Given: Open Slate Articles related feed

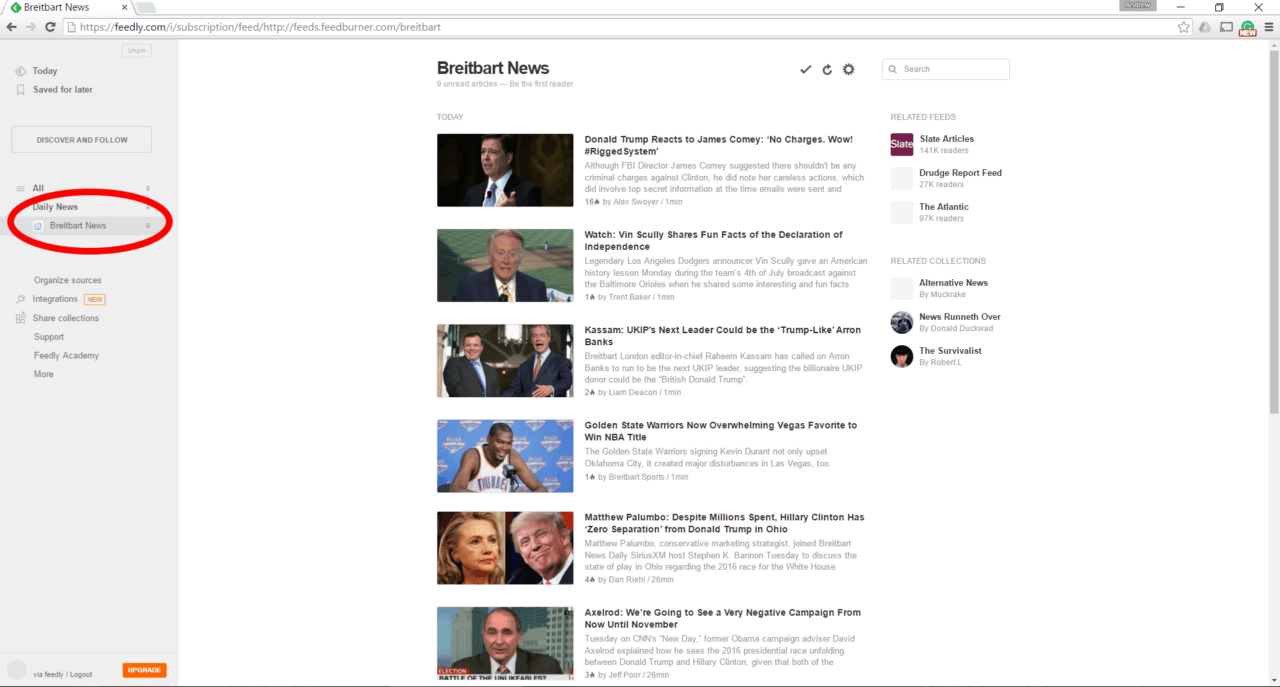Looking at the screenshot, I should tap(946, 139).
